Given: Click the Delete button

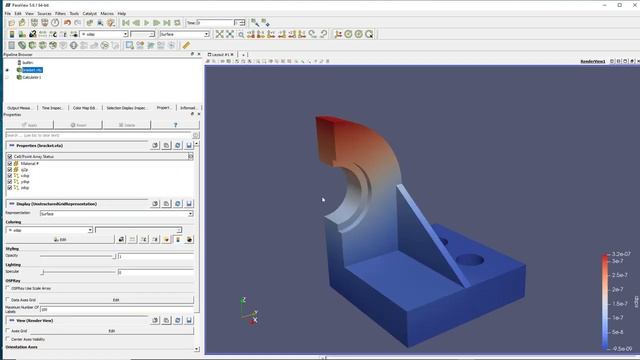Looking at the screenshot, I should tap(127, 125).
